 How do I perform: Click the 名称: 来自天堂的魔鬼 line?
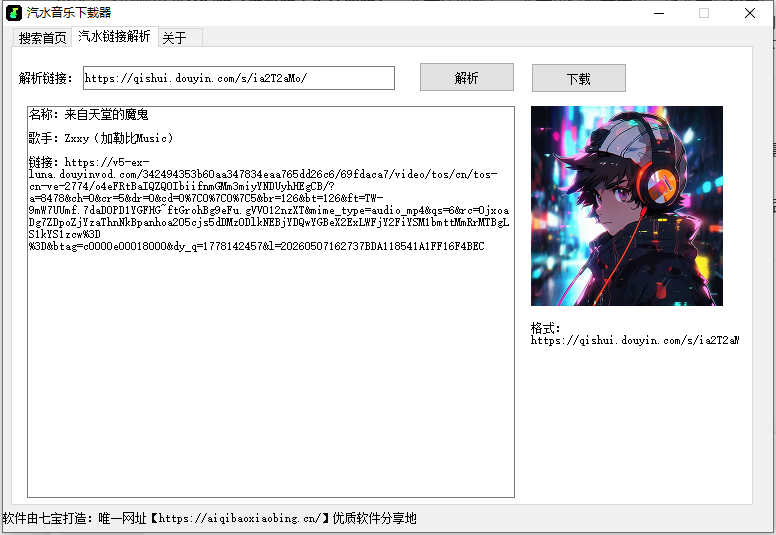point(88,115)
